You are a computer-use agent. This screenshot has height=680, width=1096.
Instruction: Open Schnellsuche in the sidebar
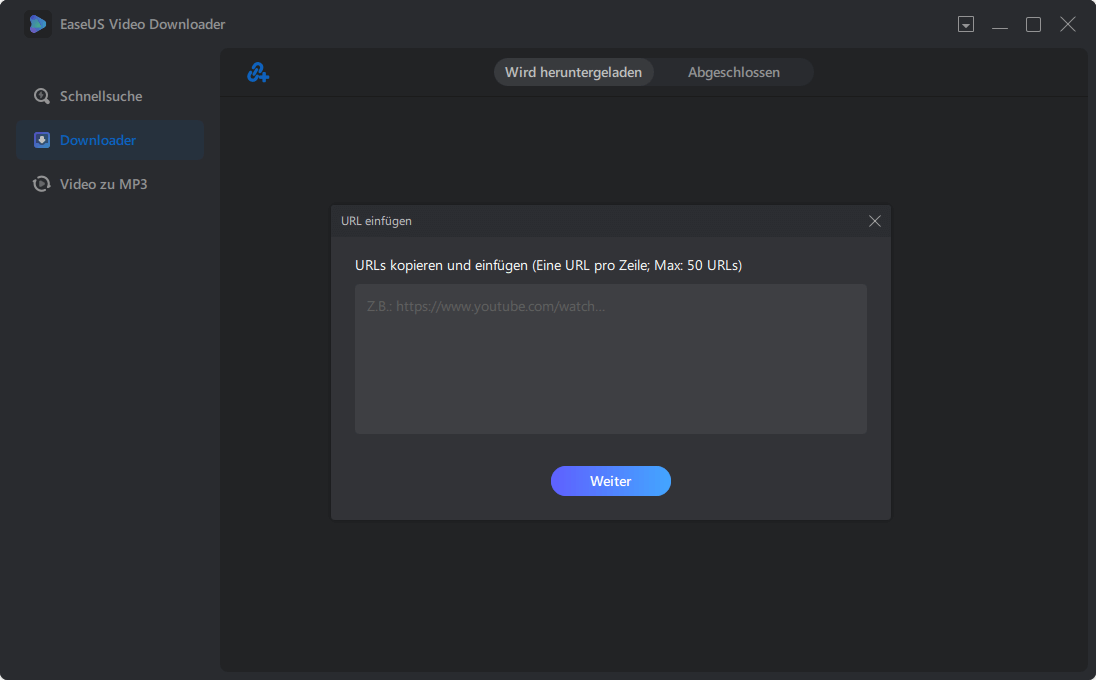pyautogui.click(x=110, y=96)
